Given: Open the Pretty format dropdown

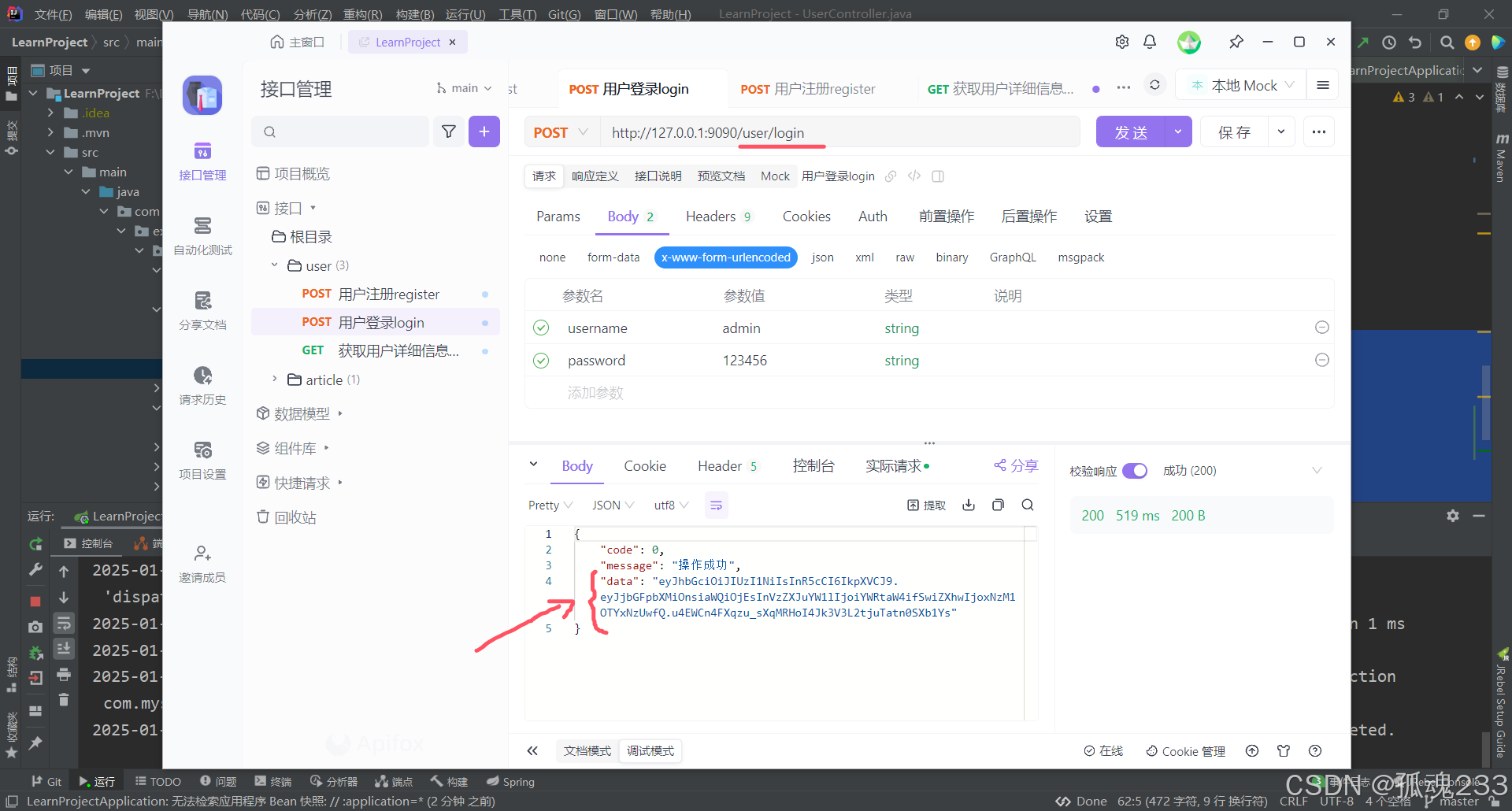Looking at the screenshot, I should pyautogui.click(x=550, y=505).
